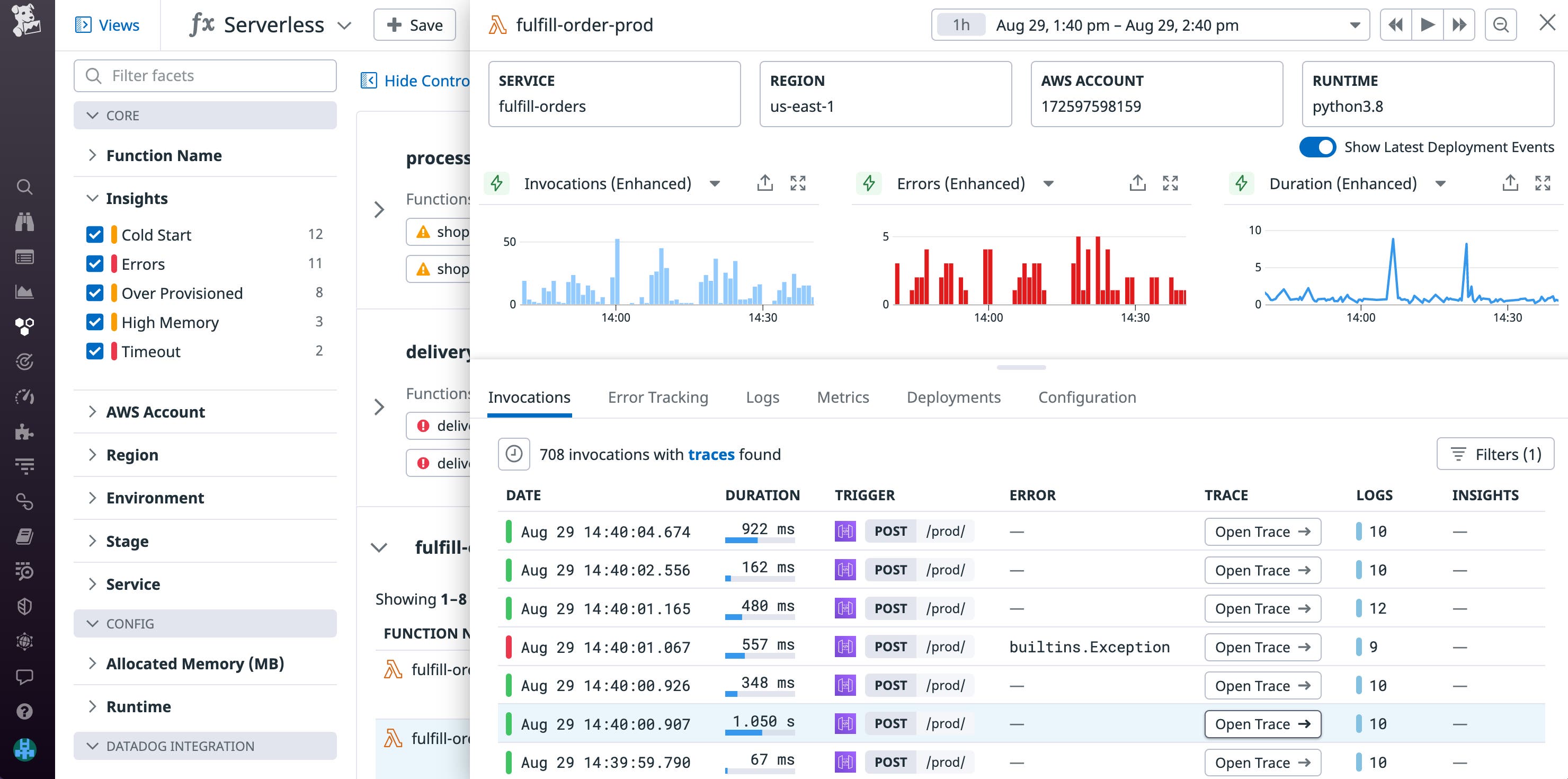Open the Invocations (Enhanced) chart dropdown
The height and width of the screenshot is (779, 1568).
(x=715, y=183)
